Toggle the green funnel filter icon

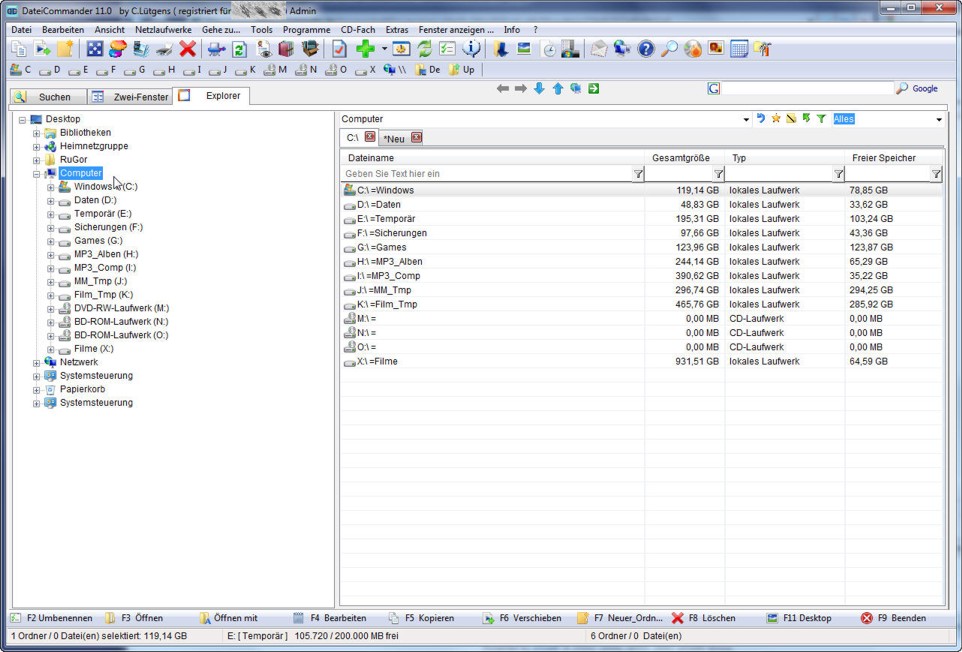coord(821,119)
